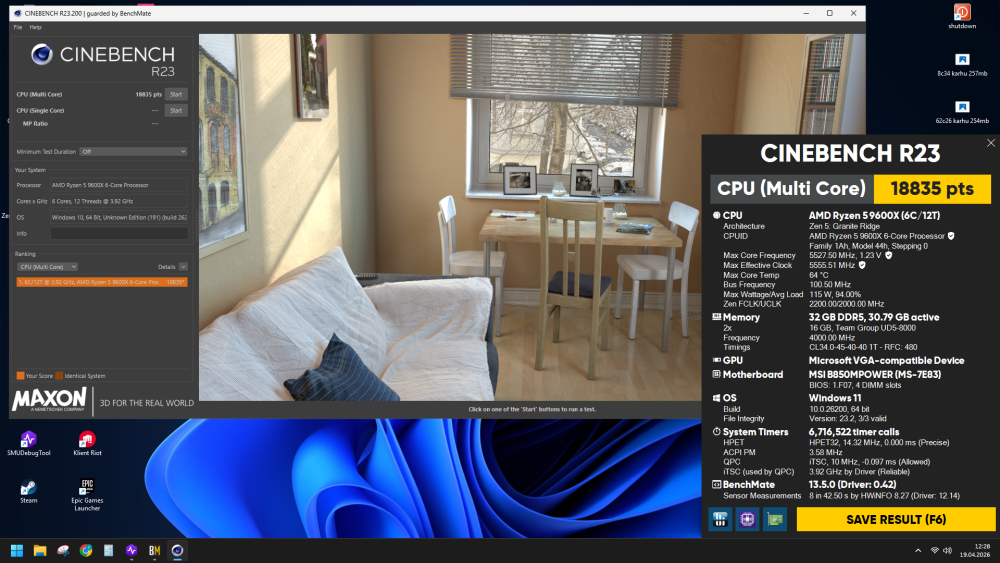Start the CPU (Multi Core) test

176,94
